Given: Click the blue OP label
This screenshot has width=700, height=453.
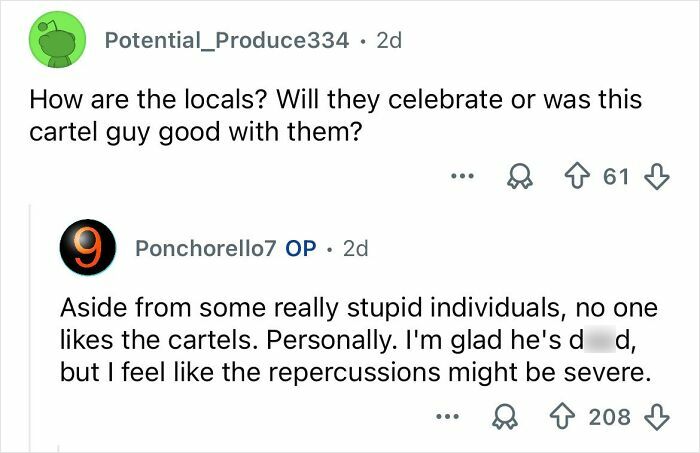Looking at the screenshot, I should point(301,248).
